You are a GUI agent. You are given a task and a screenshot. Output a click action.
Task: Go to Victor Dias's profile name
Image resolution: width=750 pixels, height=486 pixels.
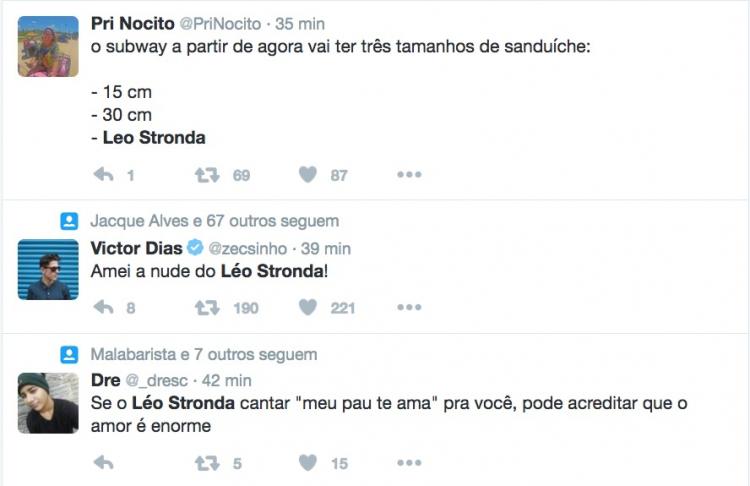(x=136, y=248)
